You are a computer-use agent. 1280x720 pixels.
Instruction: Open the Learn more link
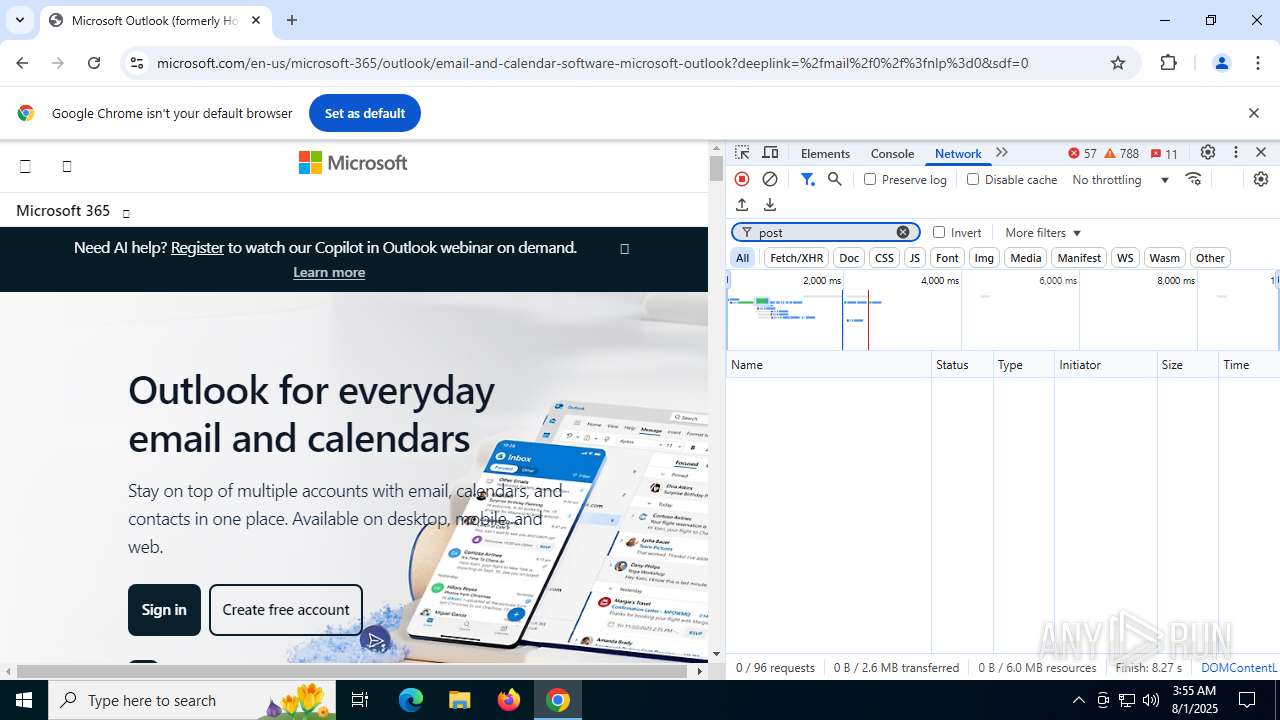point(329,272)
